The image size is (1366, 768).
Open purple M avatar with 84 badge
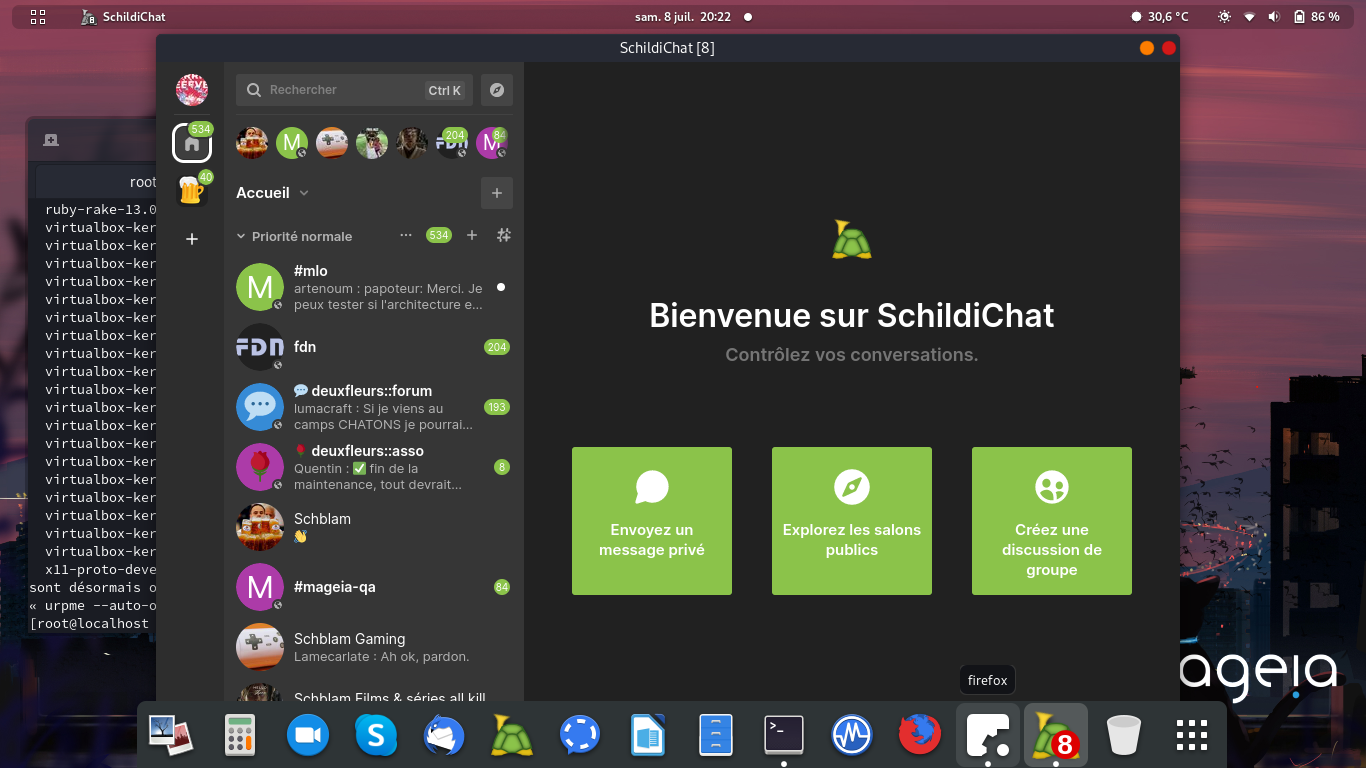[492, 143]
